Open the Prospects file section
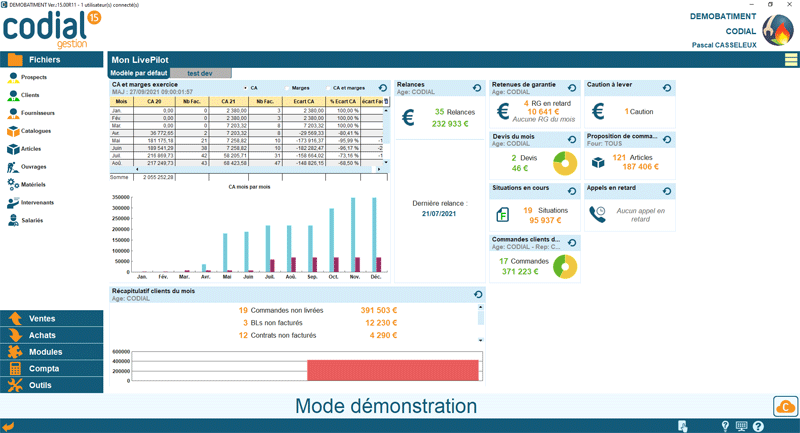The height and width of the screenshot is (433, 800). 28,77
